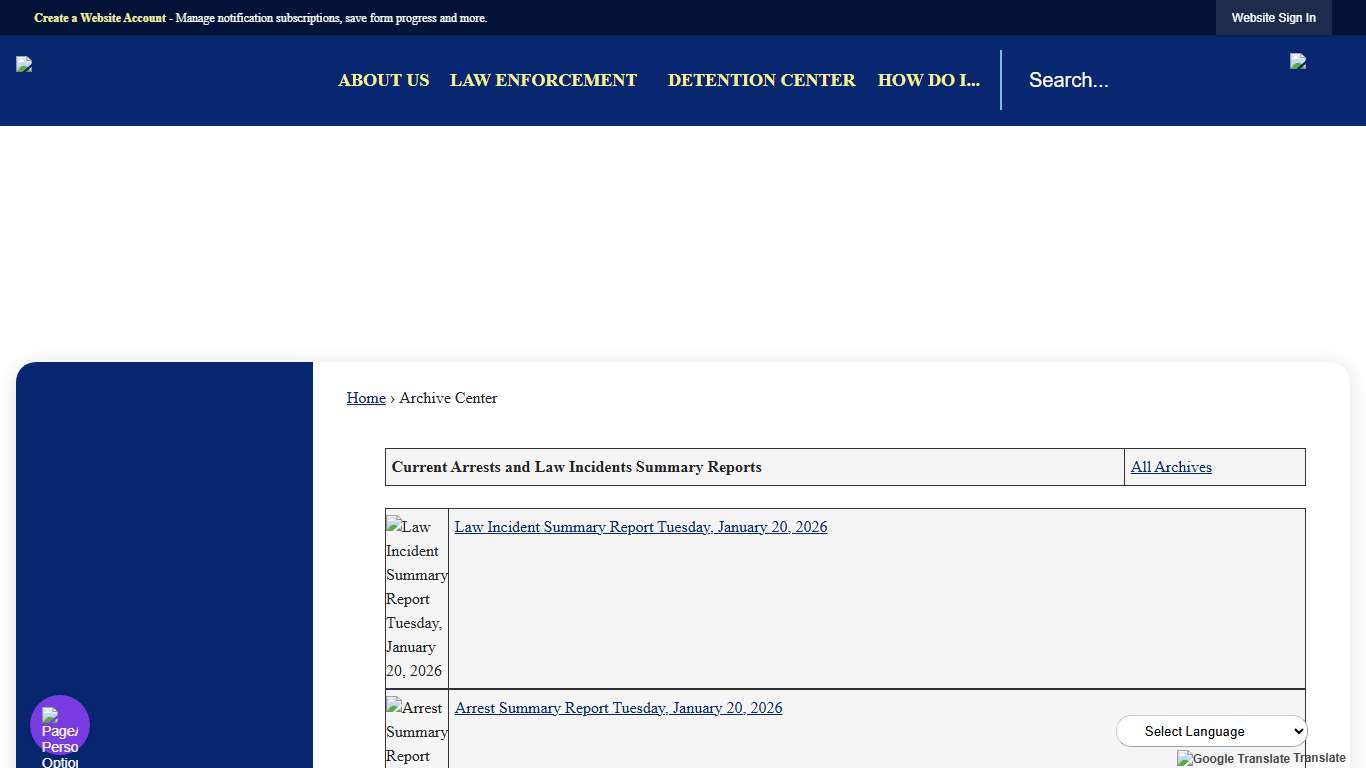Click inside the Search field
Viewport: 1366px width, 768px height.
pyautogui.click(x=1100, y=80)
